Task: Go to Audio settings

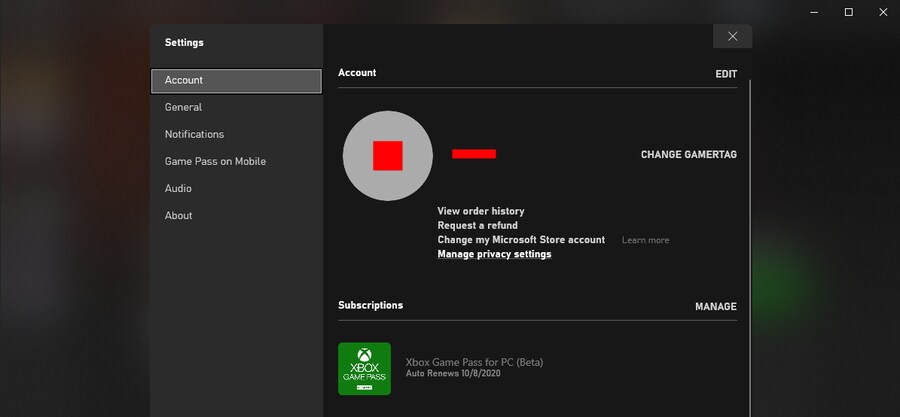Action: coord(178,188)
